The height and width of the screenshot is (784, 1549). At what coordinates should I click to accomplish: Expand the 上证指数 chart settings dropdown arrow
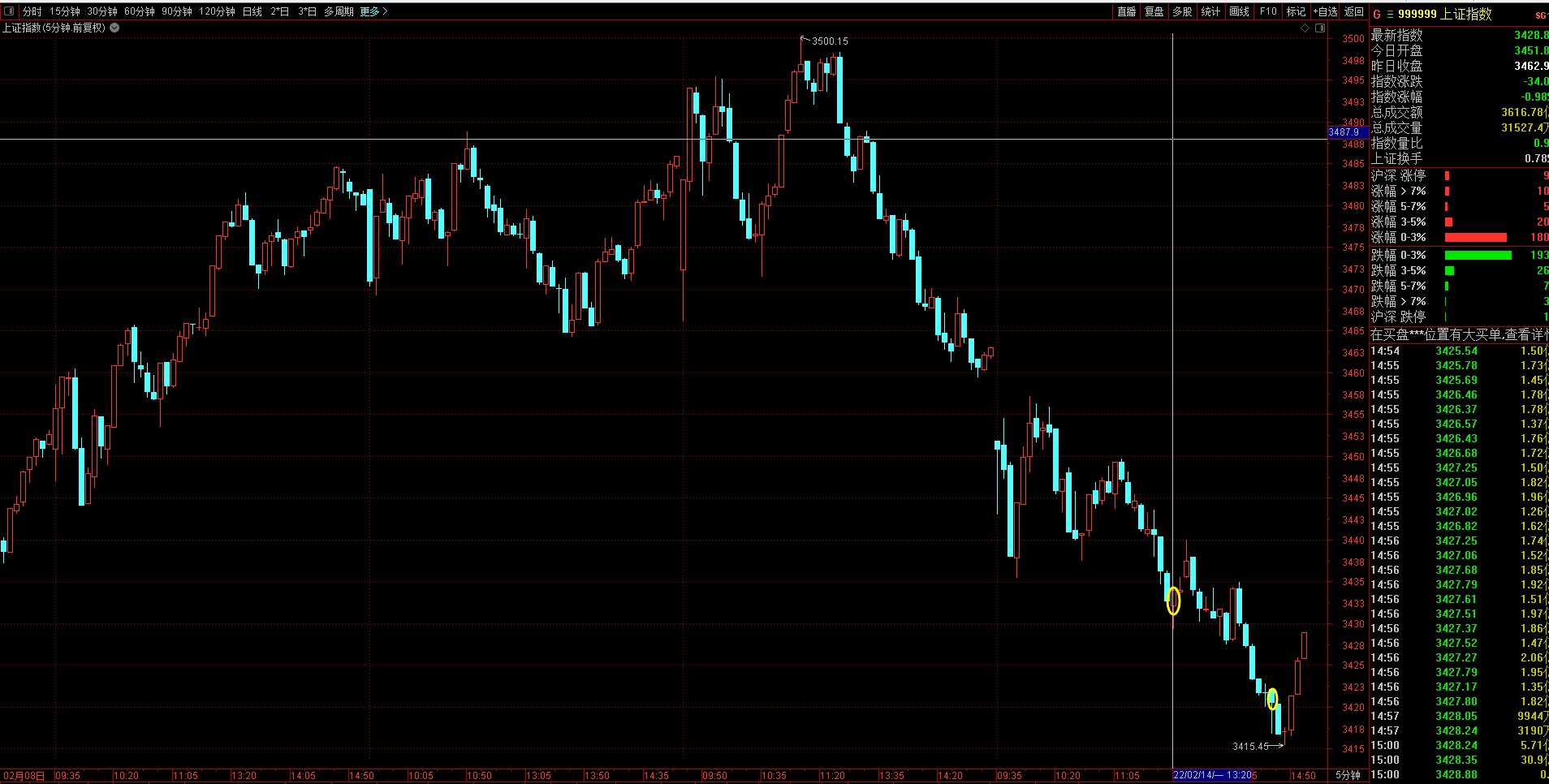[114, 28]
